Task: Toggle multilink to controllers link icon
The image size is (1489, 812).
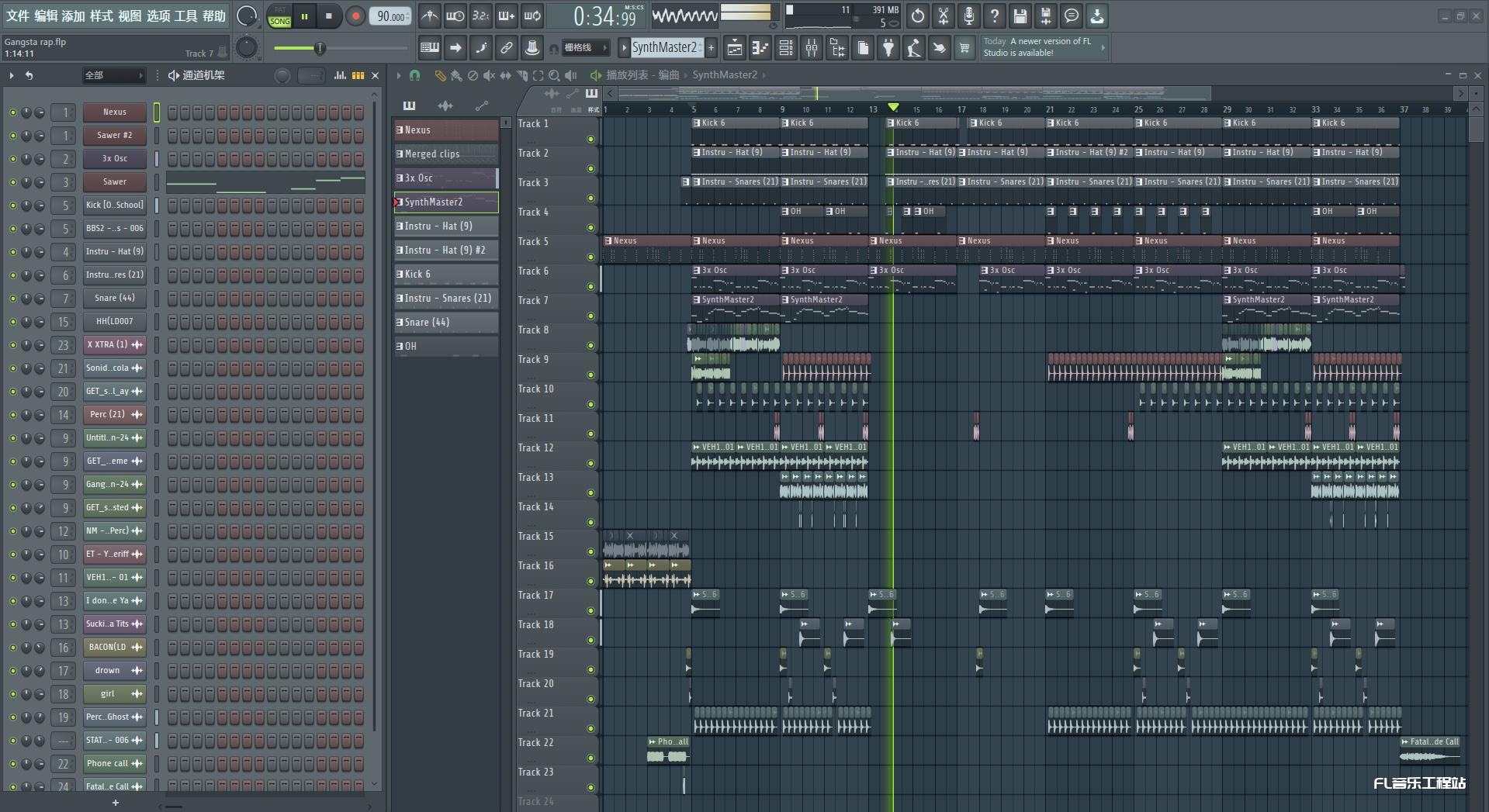Action: 506,48
